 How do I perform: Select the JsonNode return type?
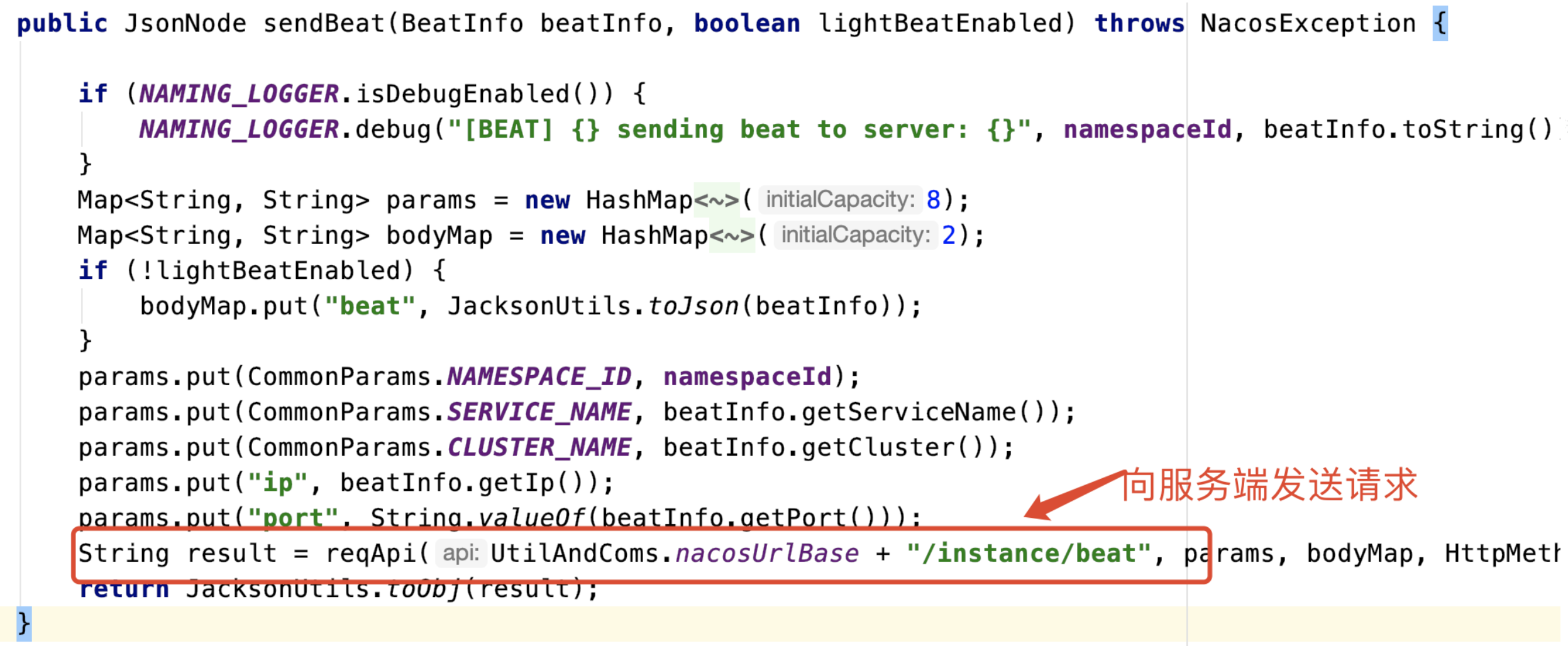click(x=185, y=24)
